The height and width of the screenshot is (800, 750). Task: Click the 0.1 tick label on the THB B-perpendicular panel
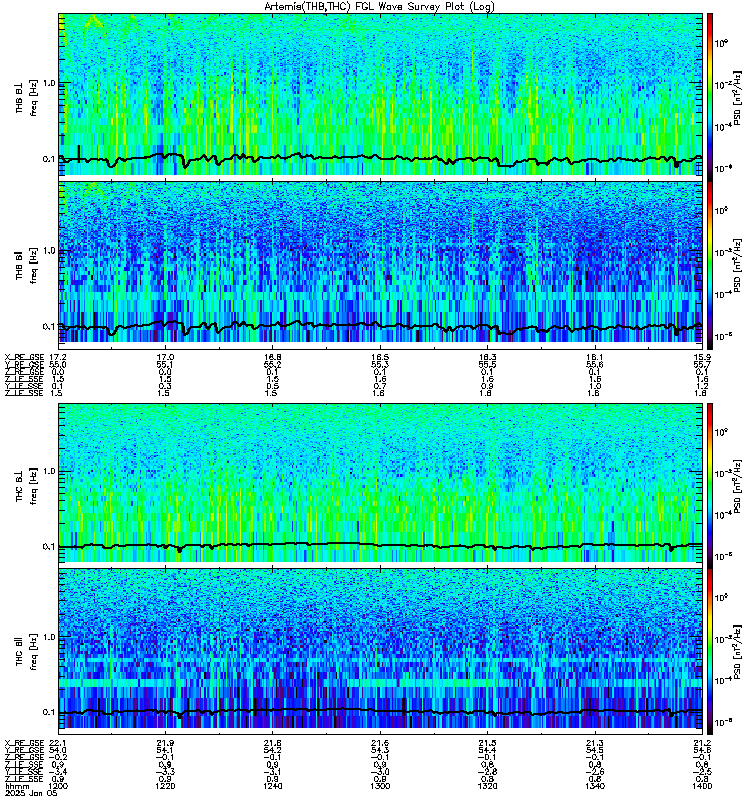[48, 159]
